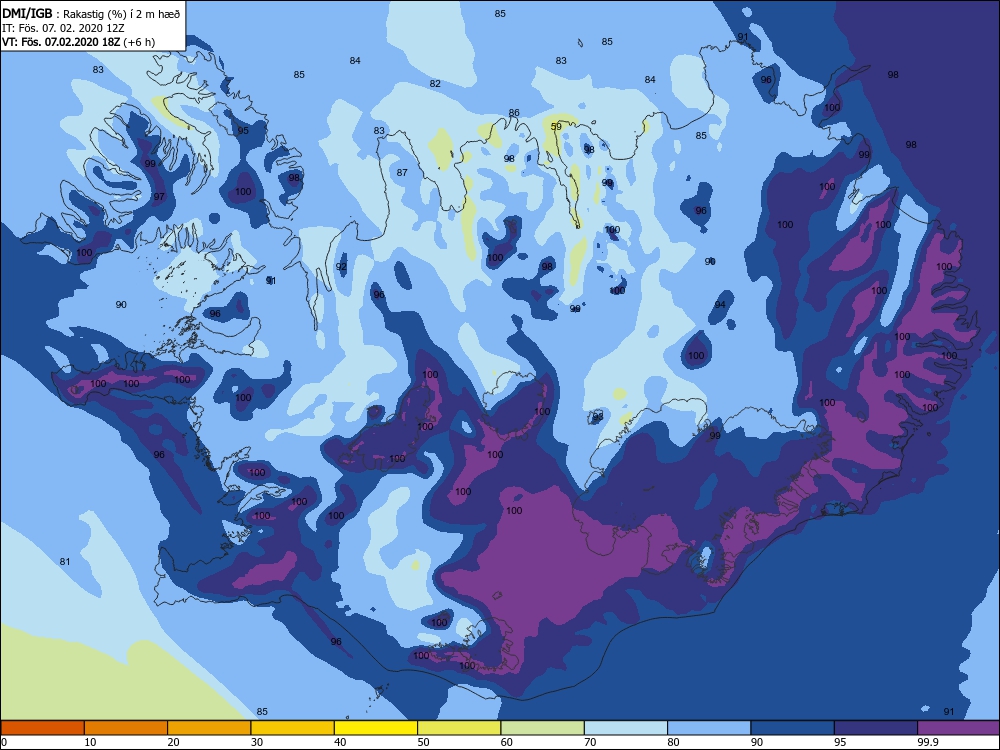Image resolution: width=1000 pixels, height=750 pixels.
Task: Select the bright yellow 40–50 legend swatch
Action: click(376, 728)
